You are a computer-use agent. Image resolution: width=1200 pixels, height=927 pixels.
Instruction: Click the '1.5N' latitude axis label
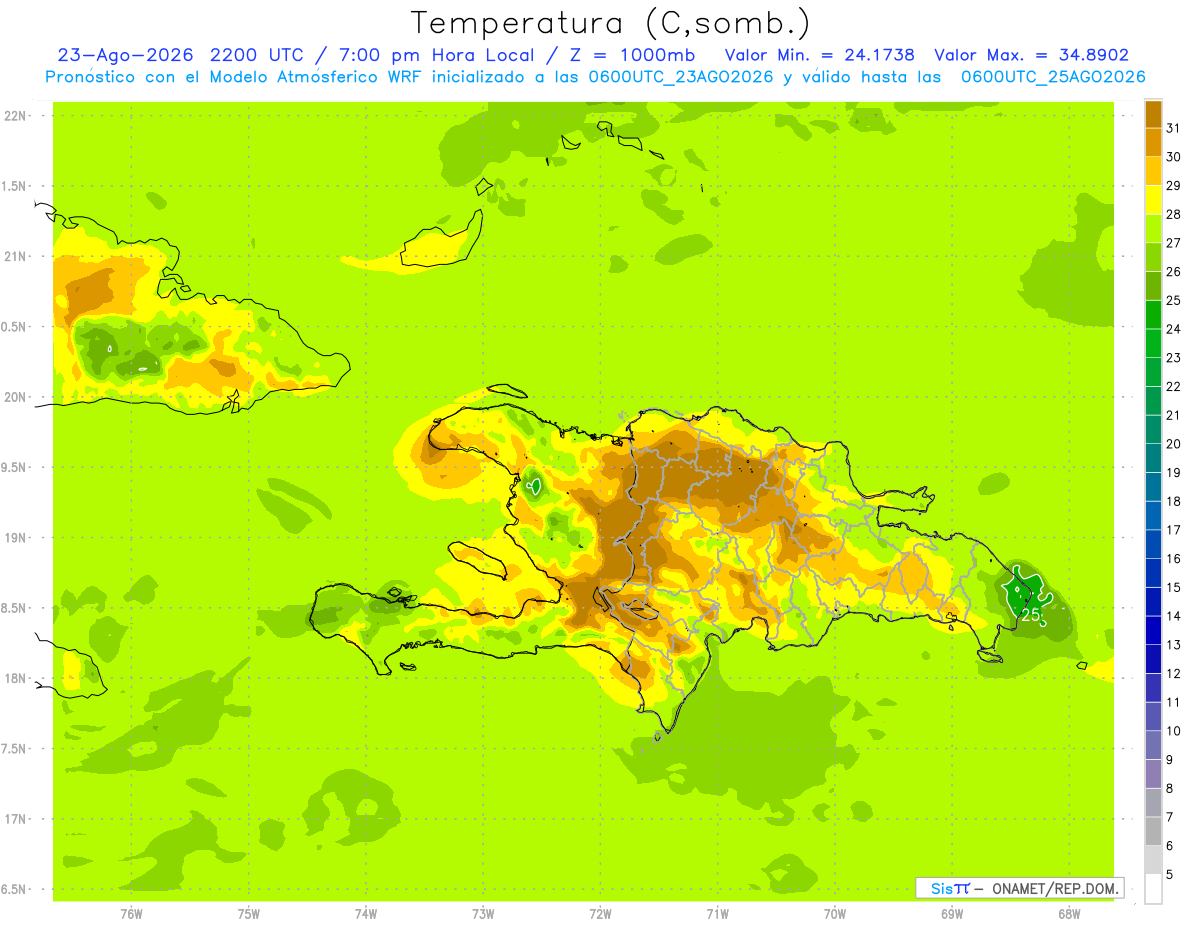click(15, 186)
